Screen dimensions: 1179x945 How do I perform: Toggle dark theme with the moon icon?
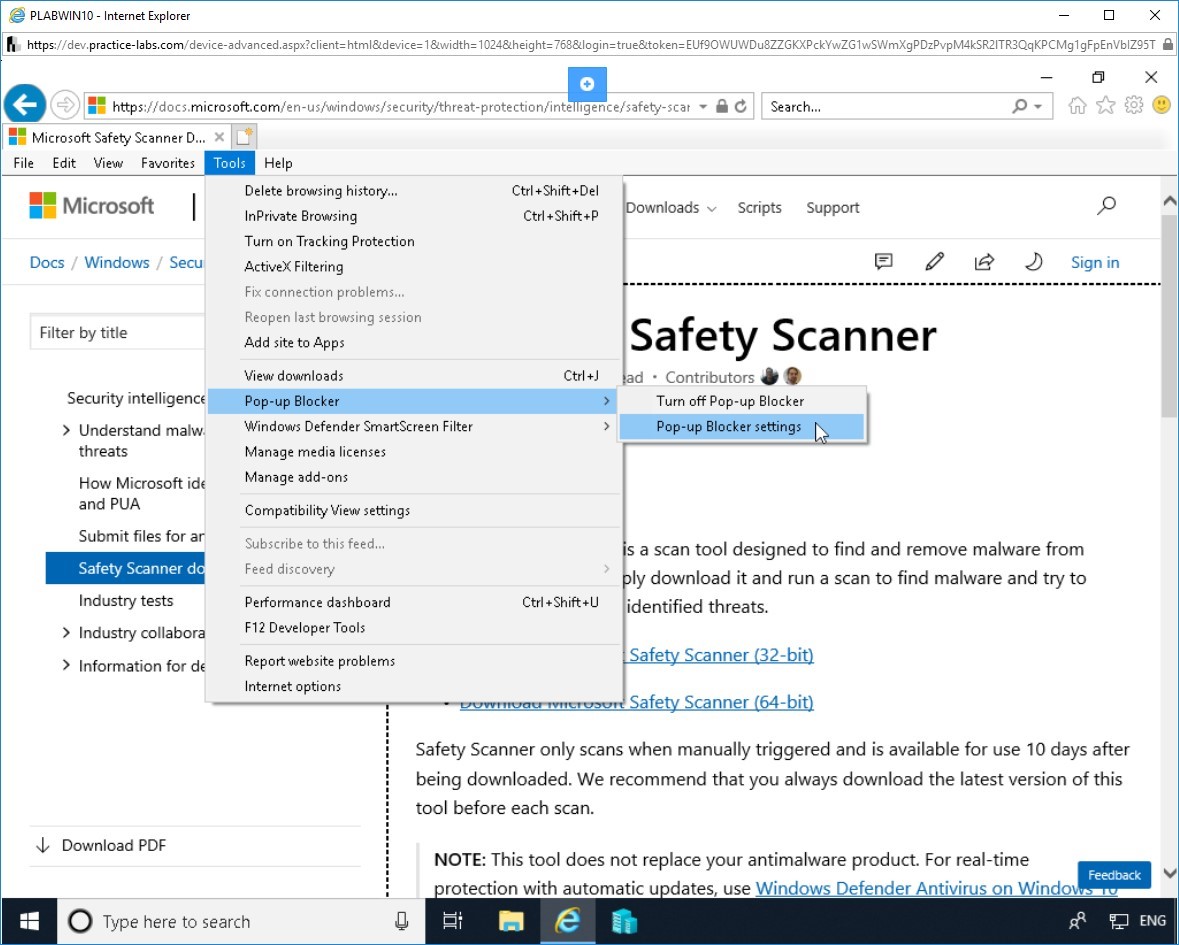pos(1034,262)
